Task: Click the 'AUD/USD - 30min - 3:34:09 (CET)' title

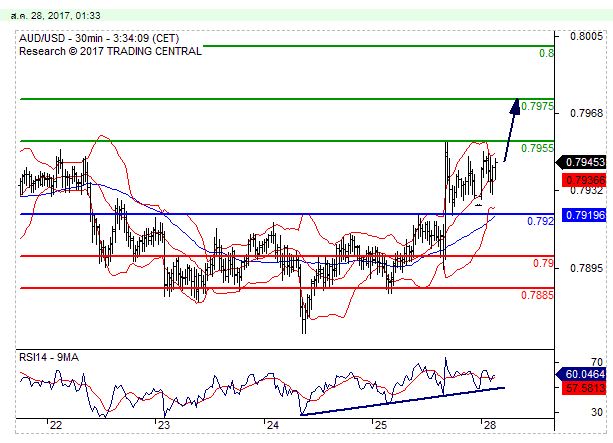Action: point(99,38)
